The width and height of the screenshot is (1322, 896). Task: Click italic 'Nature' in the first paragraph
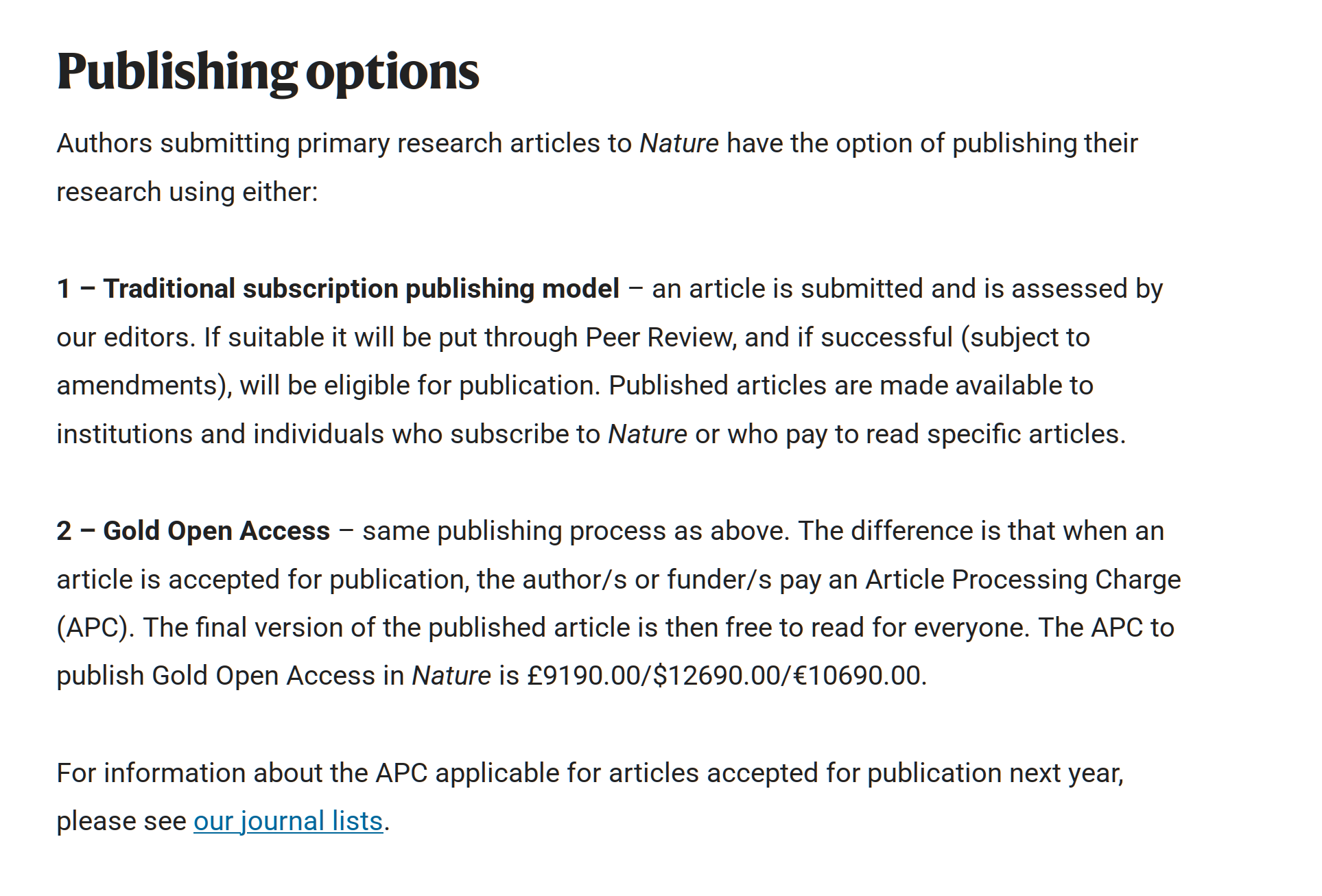(x=678, y=143)
